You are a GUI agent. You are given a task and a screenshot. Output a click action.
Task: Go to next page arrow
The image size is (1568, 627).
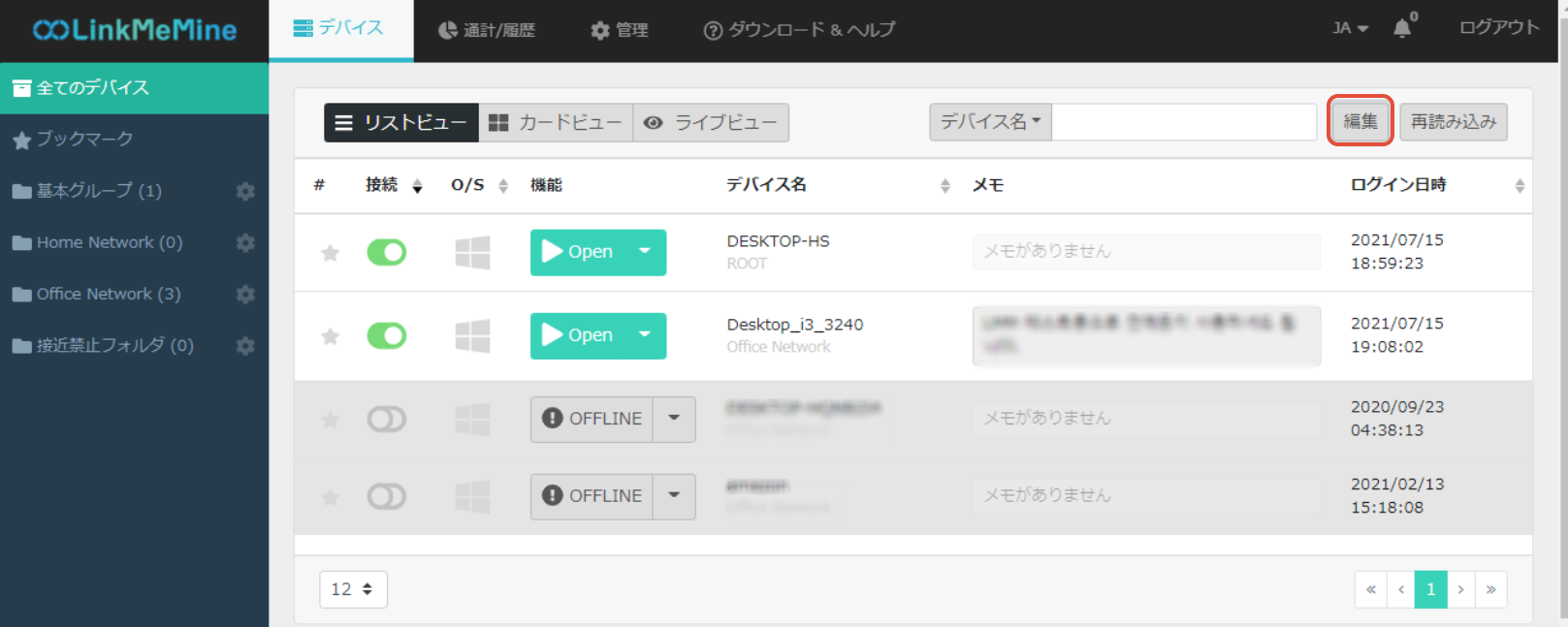coord(1460,589)
